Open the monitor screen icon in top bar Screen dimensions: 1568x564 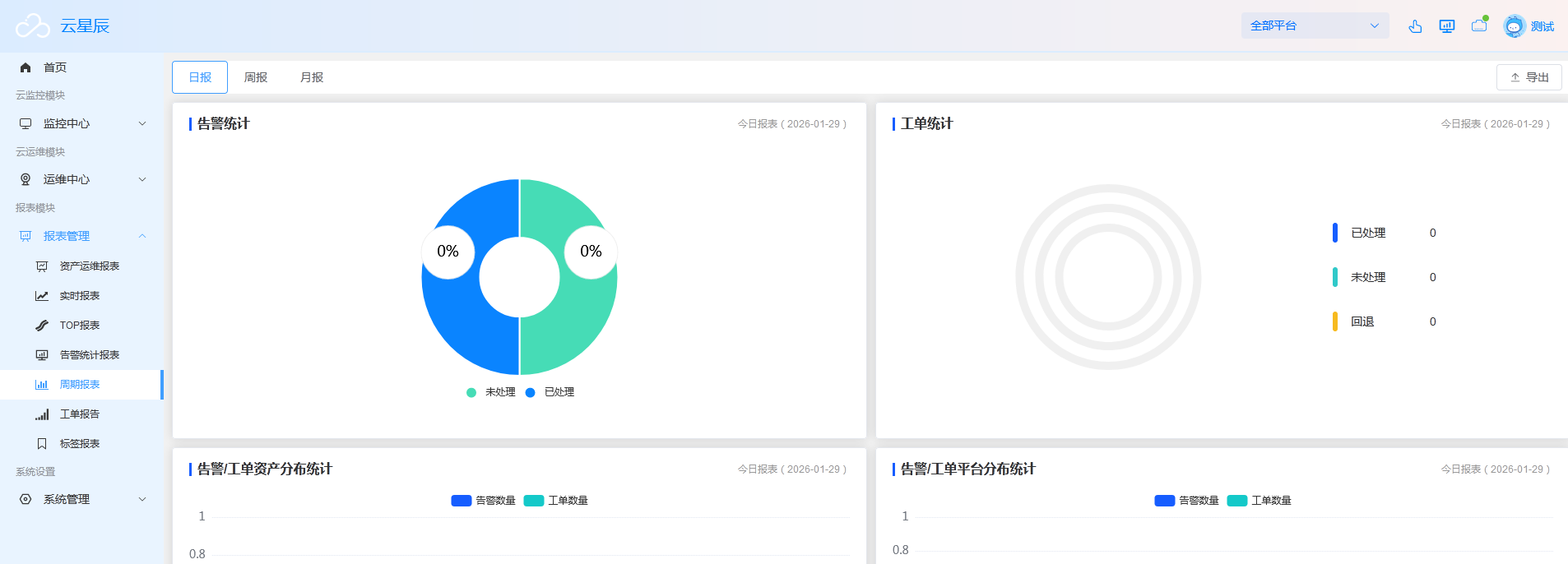pyautogui.click(x=1447, y=26)
